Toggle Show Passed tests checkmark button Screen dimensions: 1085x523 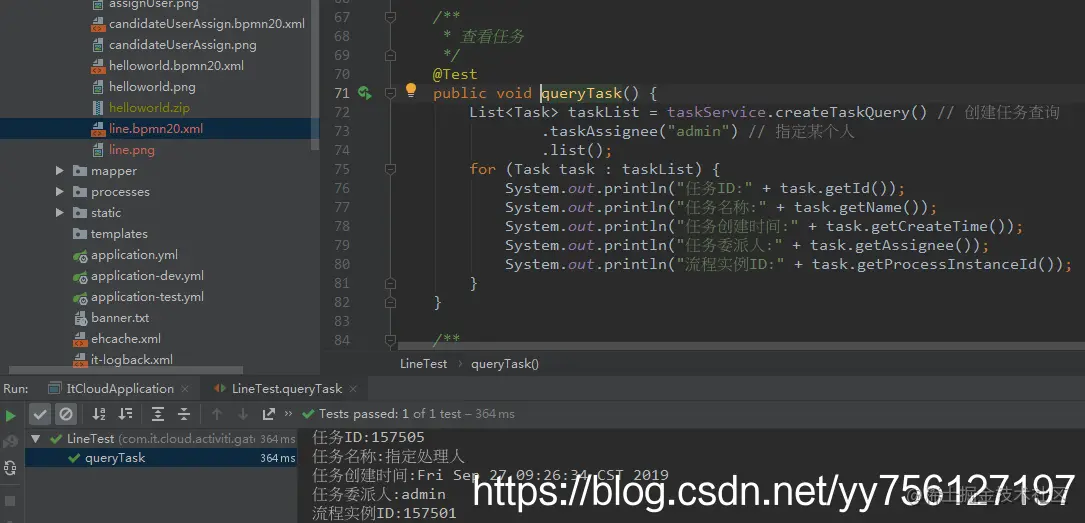point(40,414)
